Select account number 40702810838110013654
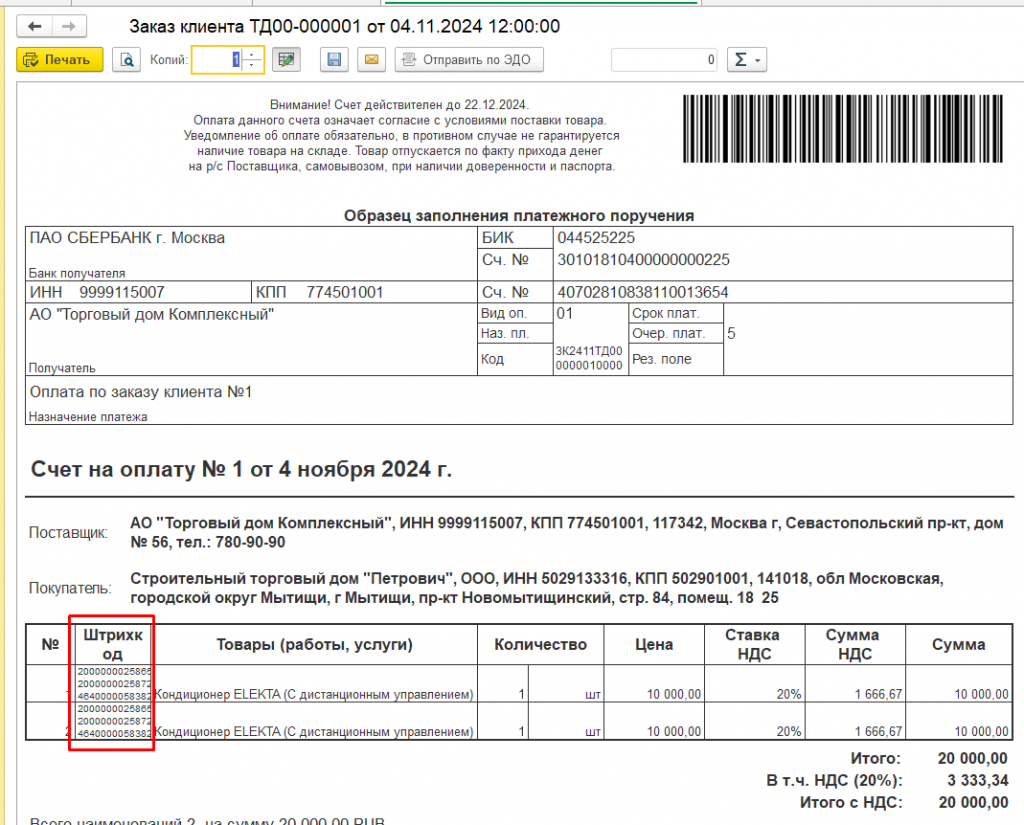This screenshot has height=825, width=1024. click(643, 292)
